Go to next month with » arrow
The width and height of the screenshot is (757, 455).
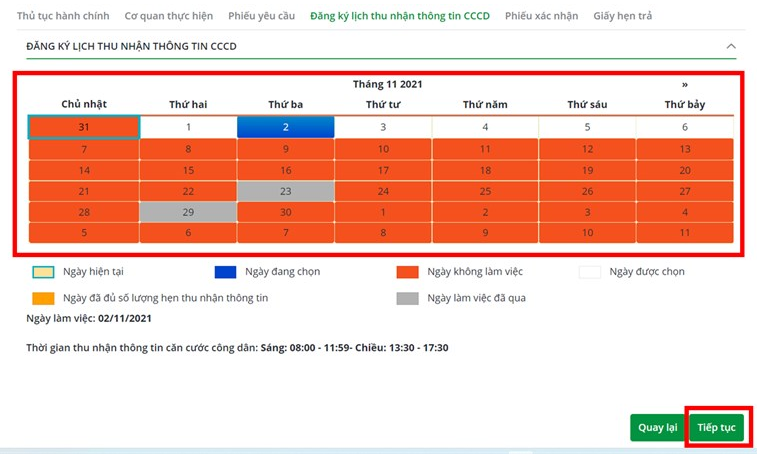(x=685, y=85)
